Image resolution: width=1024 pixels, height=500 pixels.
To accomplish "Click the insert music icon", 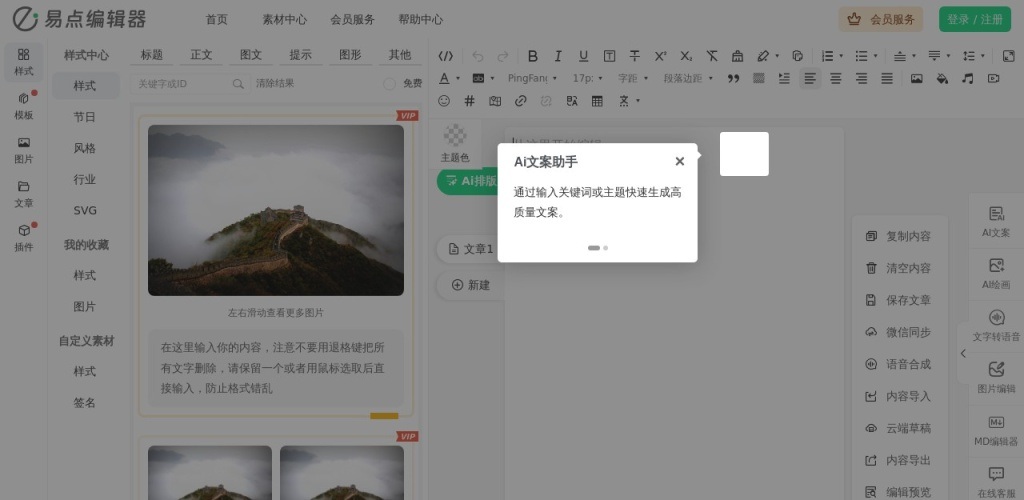I will pos(967,78).
